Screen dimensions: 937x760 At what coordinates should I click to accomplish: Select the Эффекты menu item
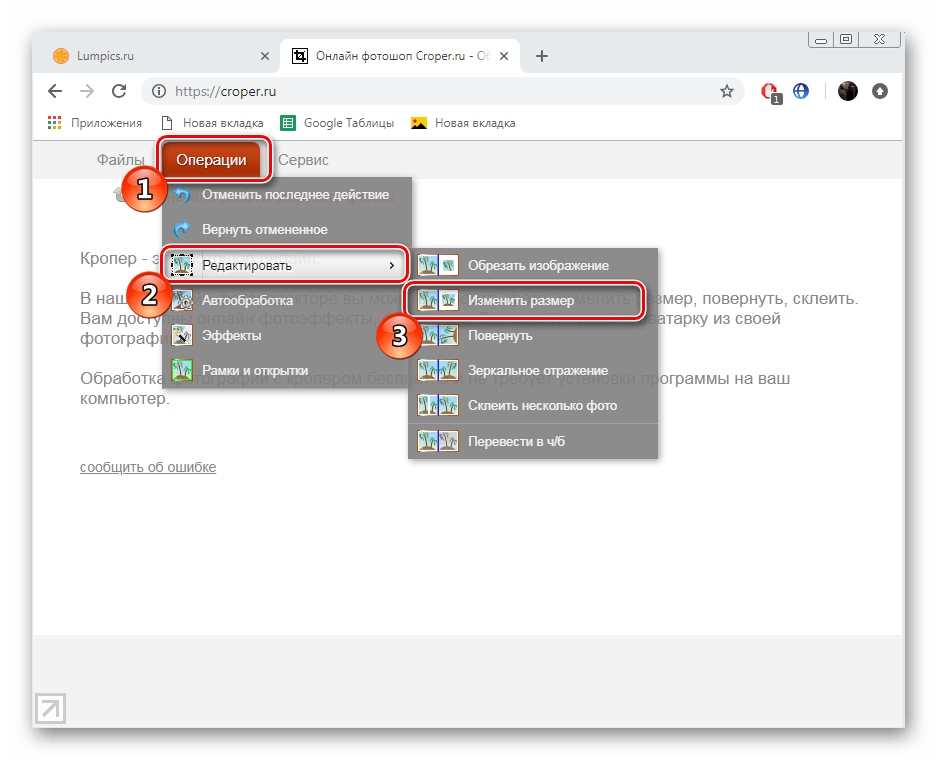(287, 335)
